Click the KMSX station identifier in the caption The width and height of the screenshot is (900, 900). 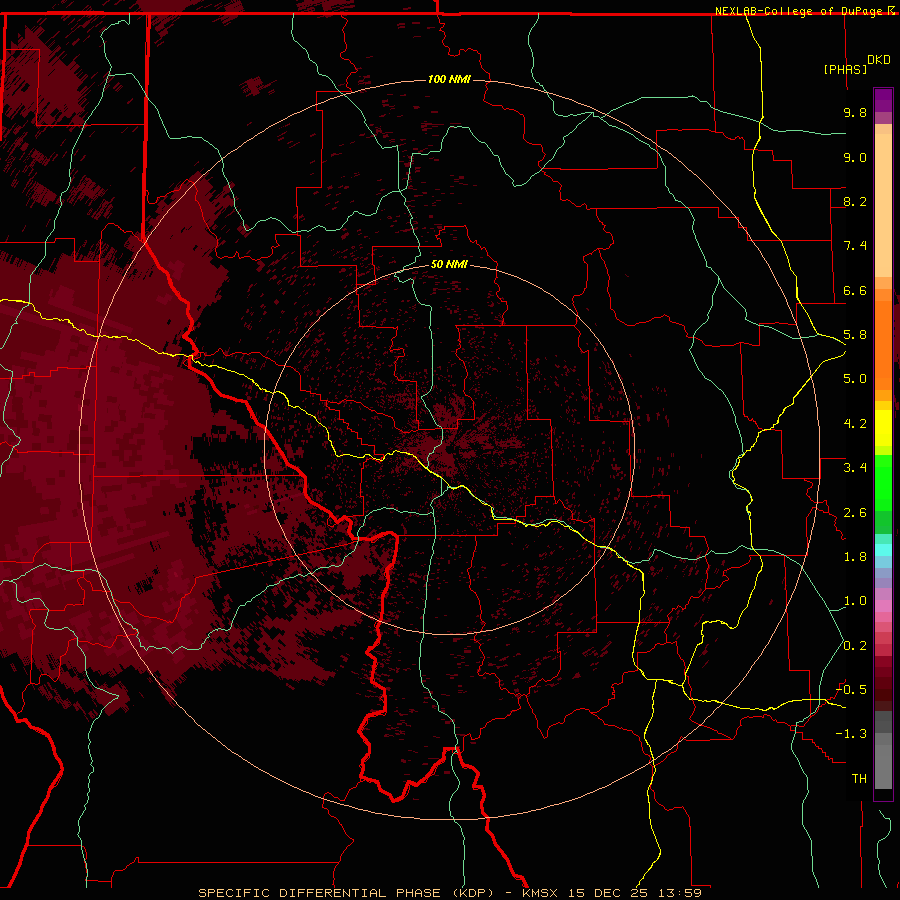[540, 893]
